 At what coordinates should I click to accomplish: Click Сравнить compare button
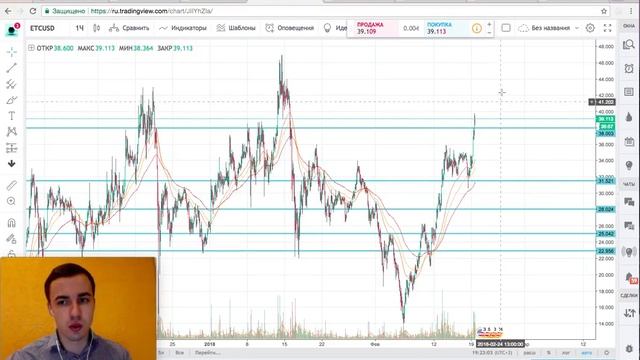point(129,28)
